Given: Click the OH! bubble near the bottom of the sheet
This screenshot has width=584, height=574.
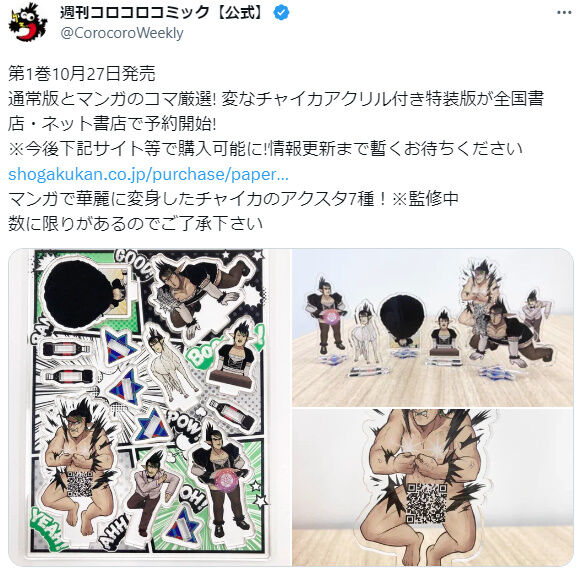Looking at the screenshot, I should coord(193,498).
